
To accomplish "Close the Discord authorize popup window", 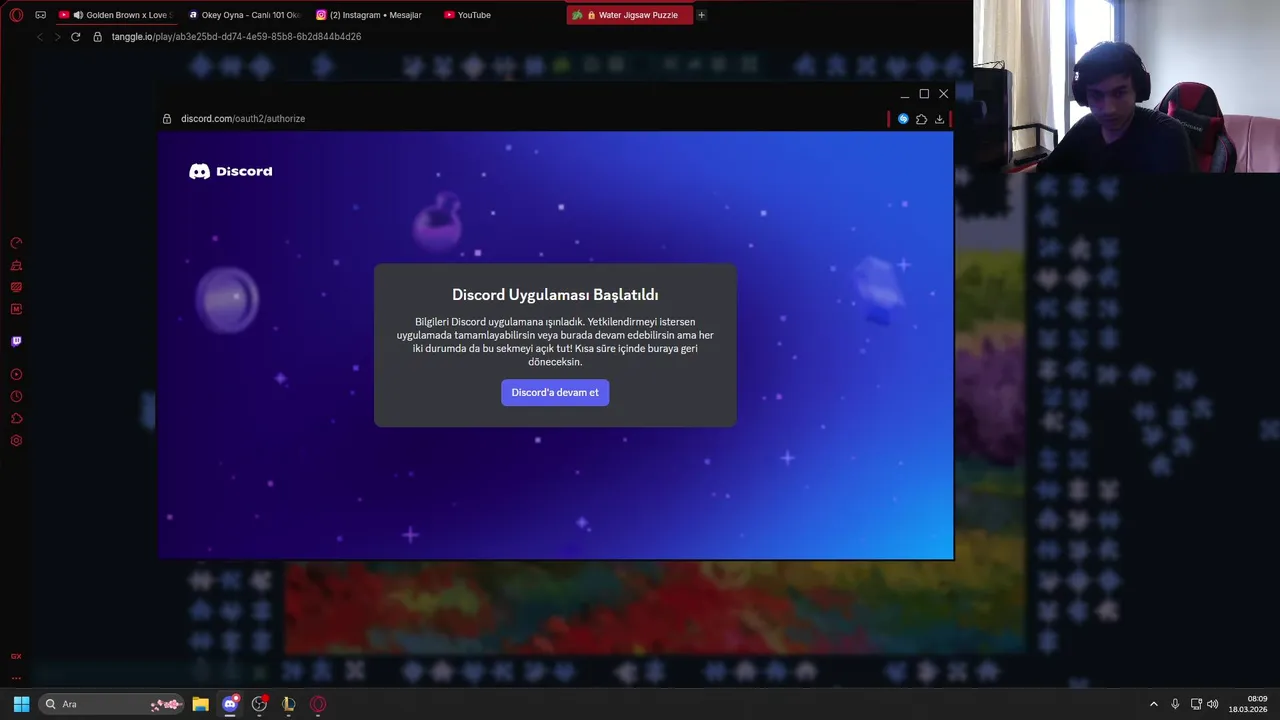I will (943, 94).
